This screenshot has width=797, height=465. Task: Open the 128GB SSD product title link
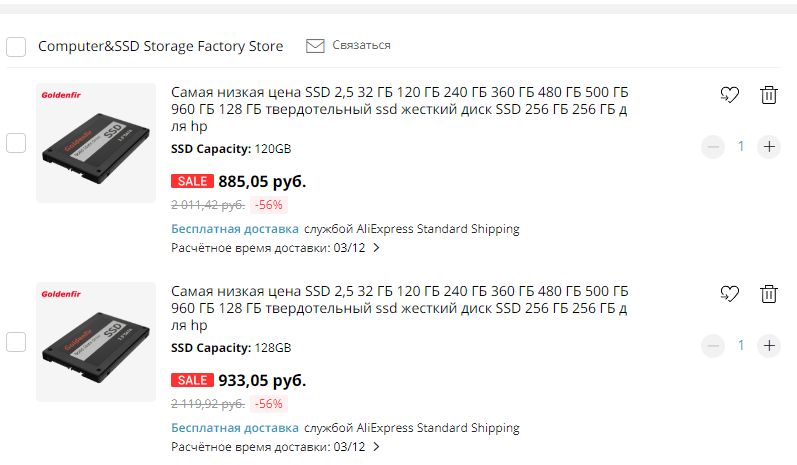[400, 307]
